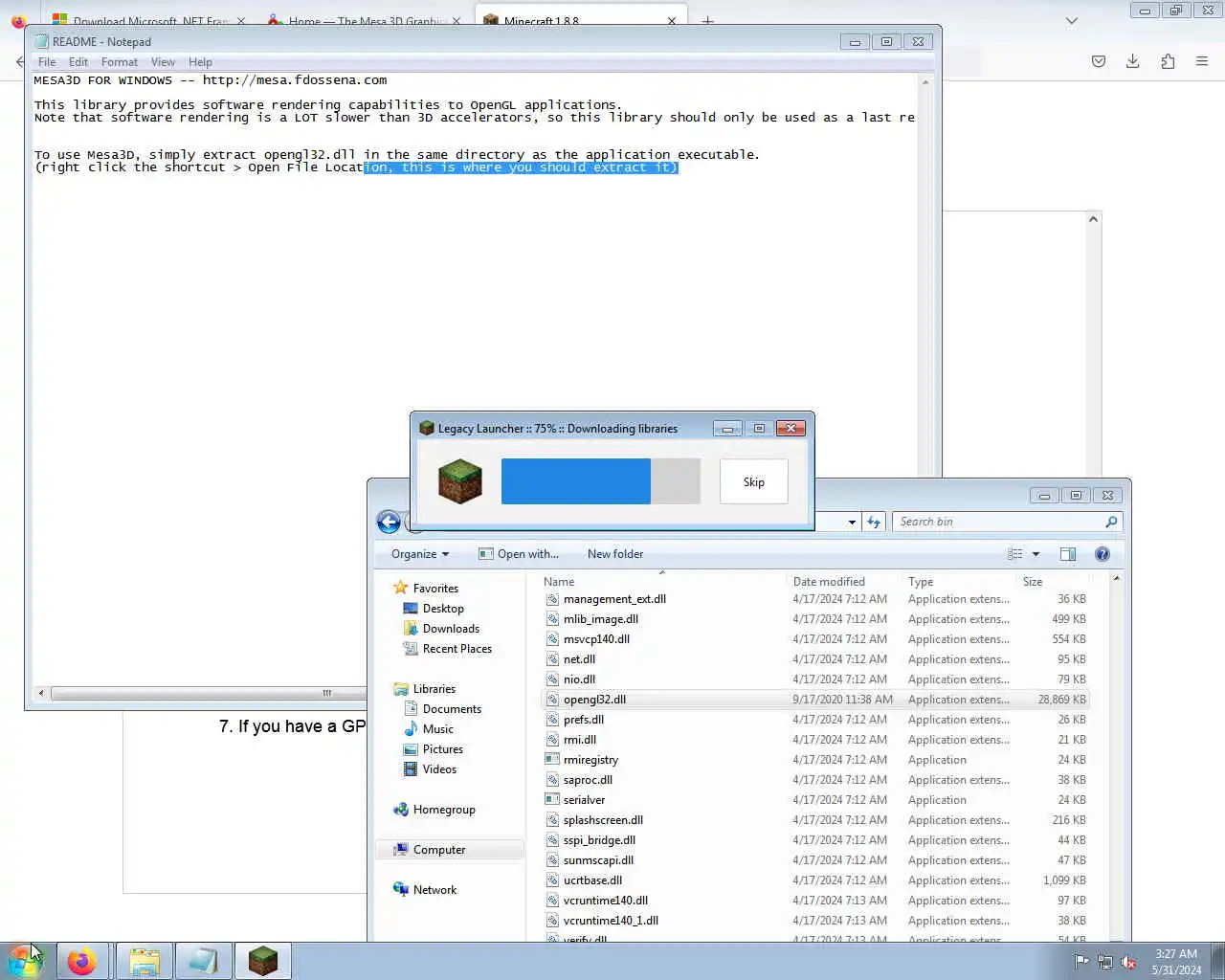Select rmiregistry application file
This screenshot has height=980, width=1225.
point(814,760)
